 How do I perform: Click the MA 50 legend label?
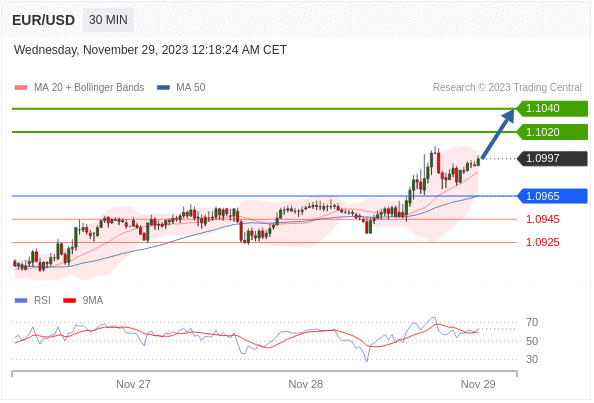click(x=191, y=87)
